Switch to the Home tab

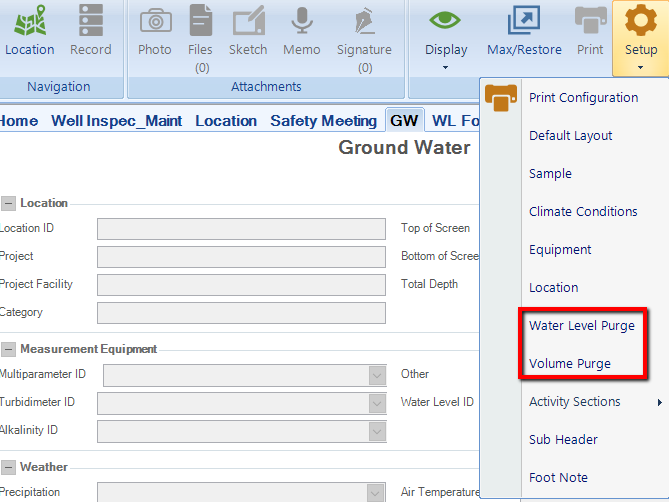point(19,121)
